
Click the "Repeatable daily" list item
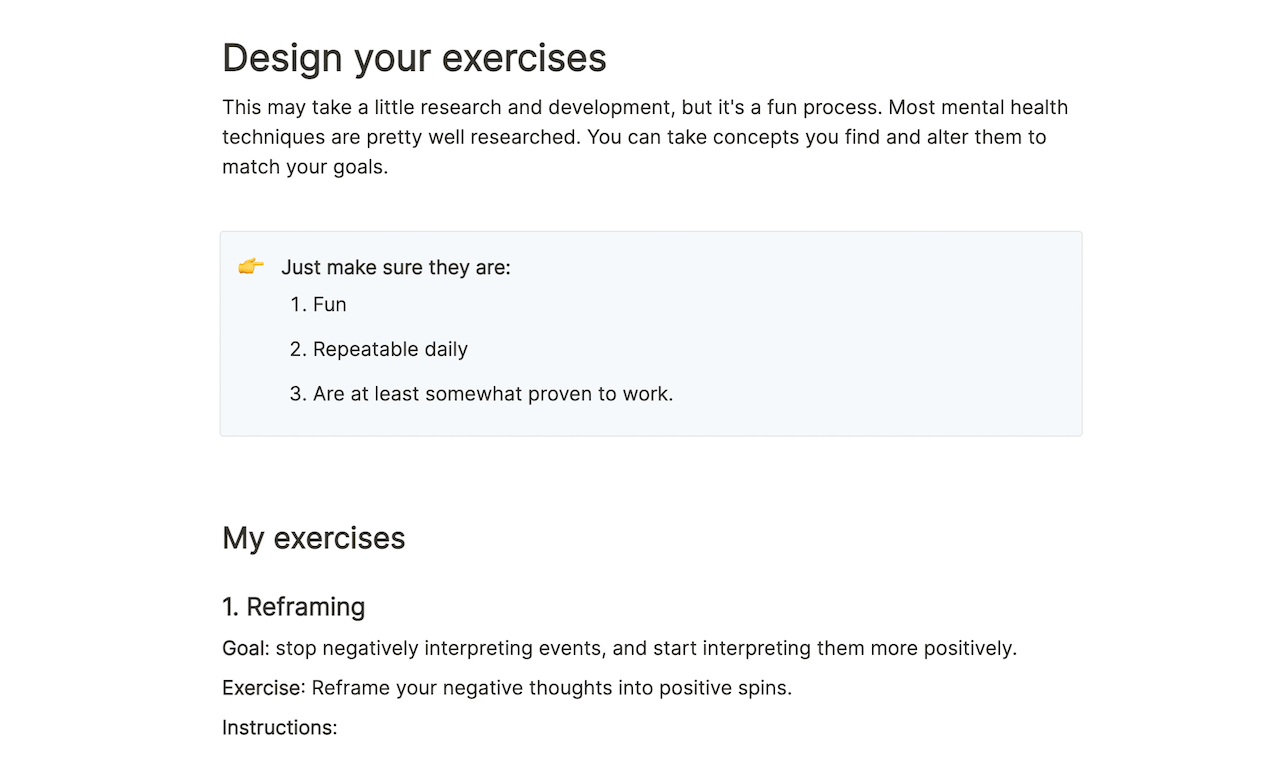(x=390, y=349)
